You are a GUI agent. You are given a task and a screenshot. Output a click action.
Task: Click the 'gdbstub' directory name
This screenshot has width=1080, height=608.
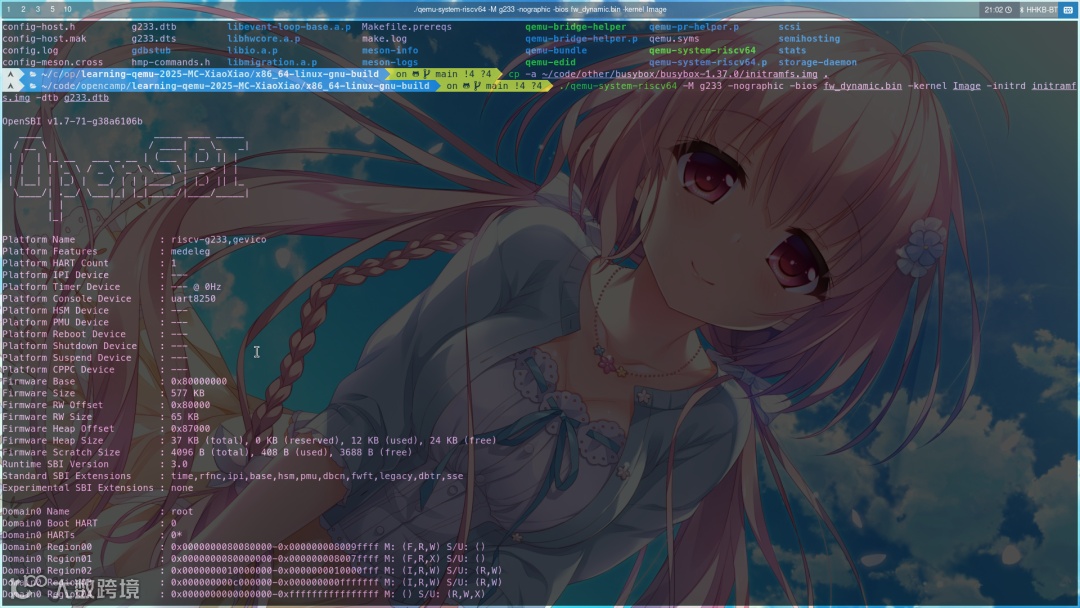click(x=151, y=50)
